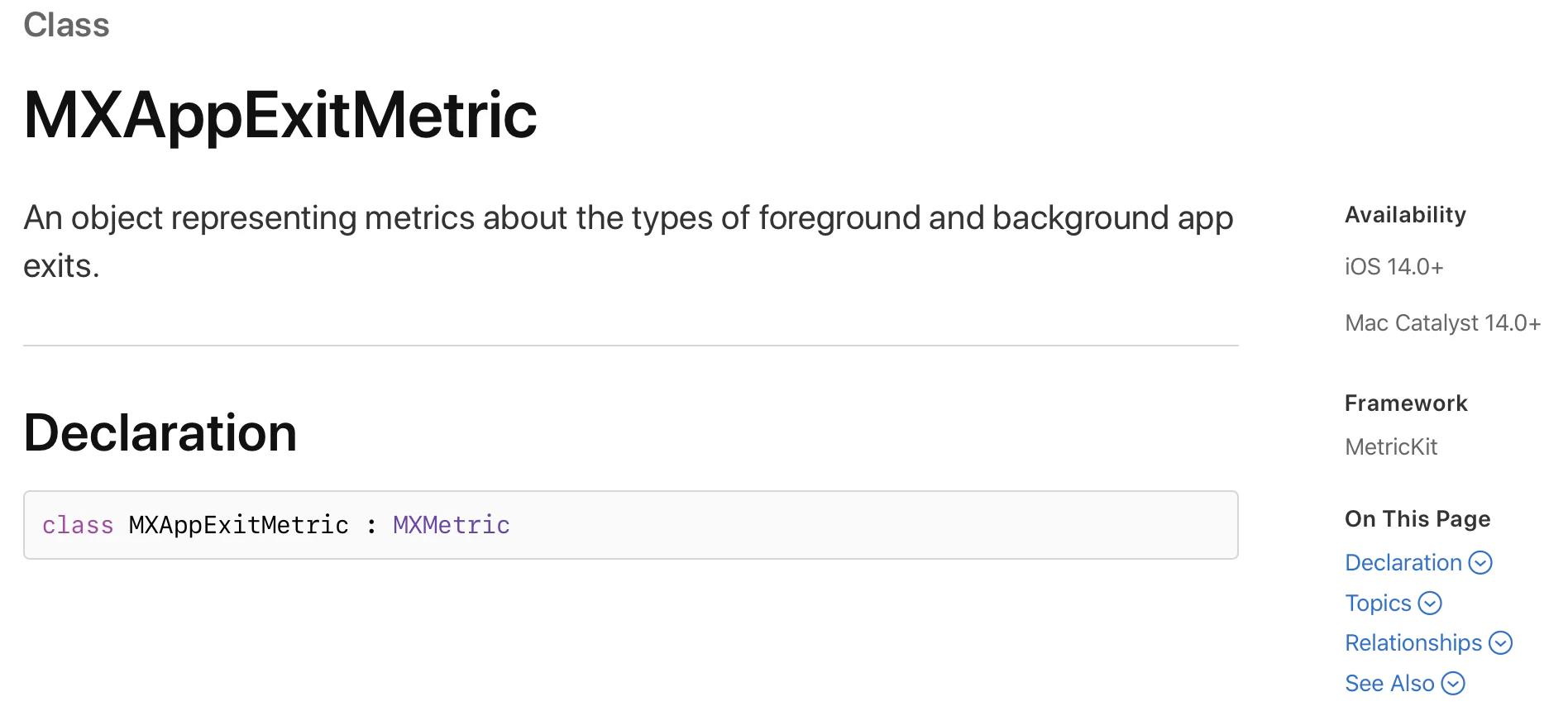Click the MetricKit framework name
The height and width of the screenshot is (711, 1568).
[x=1391, y=447]
